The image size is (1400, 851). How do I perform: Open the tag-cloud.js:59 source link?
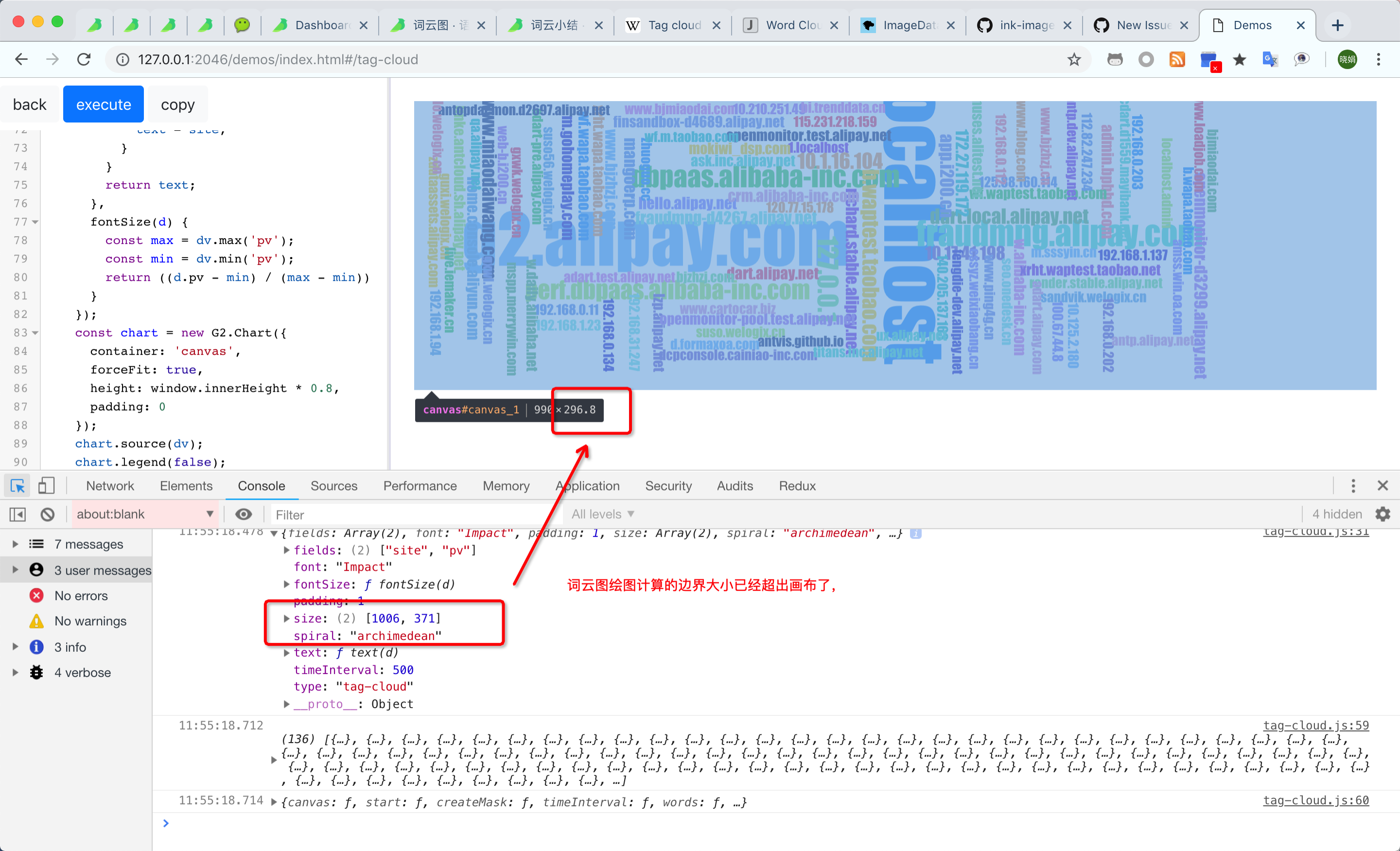pyautogui.click(x=1316, y=726)
